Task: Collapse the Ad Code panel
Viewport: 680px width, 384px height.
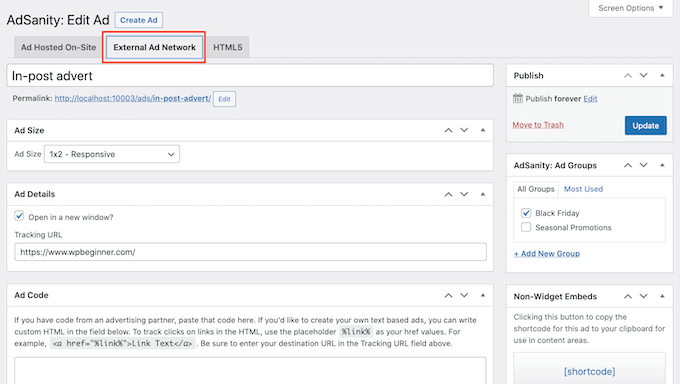Action: point(483,295)
